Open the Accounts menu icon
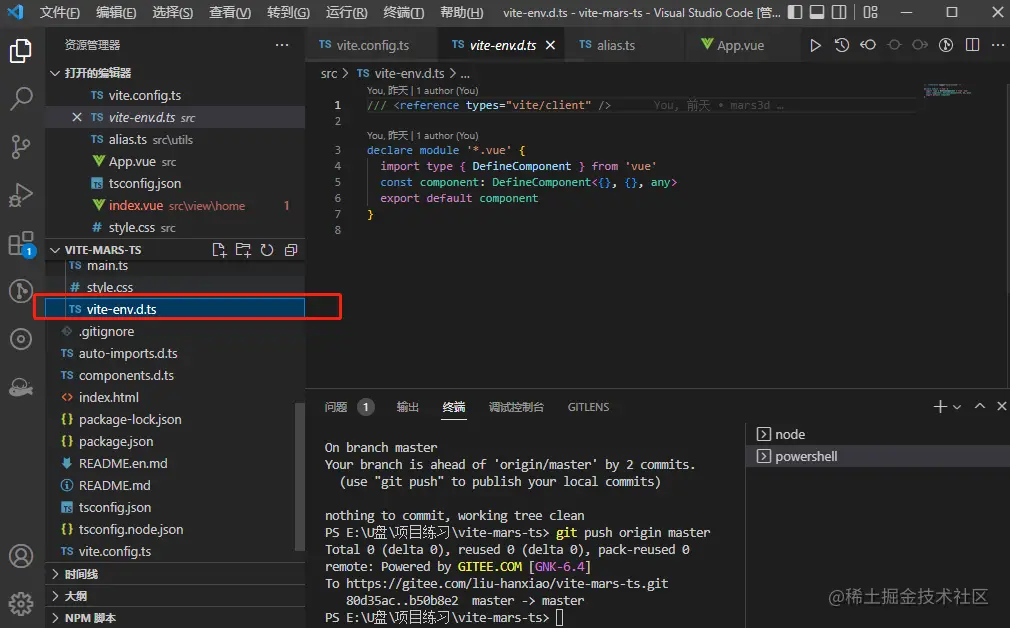Screen dimensions: 1010x628 (x=21, y=556)
